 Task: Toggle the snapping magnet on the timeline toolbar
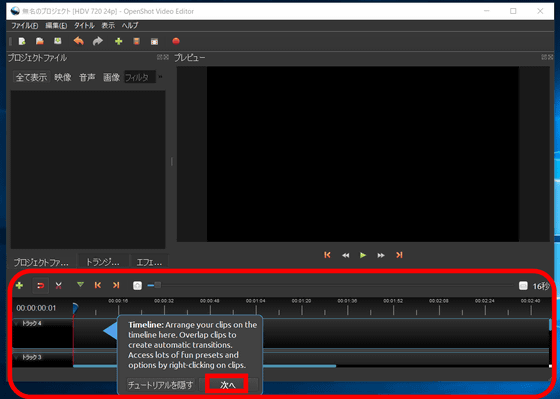41,285
